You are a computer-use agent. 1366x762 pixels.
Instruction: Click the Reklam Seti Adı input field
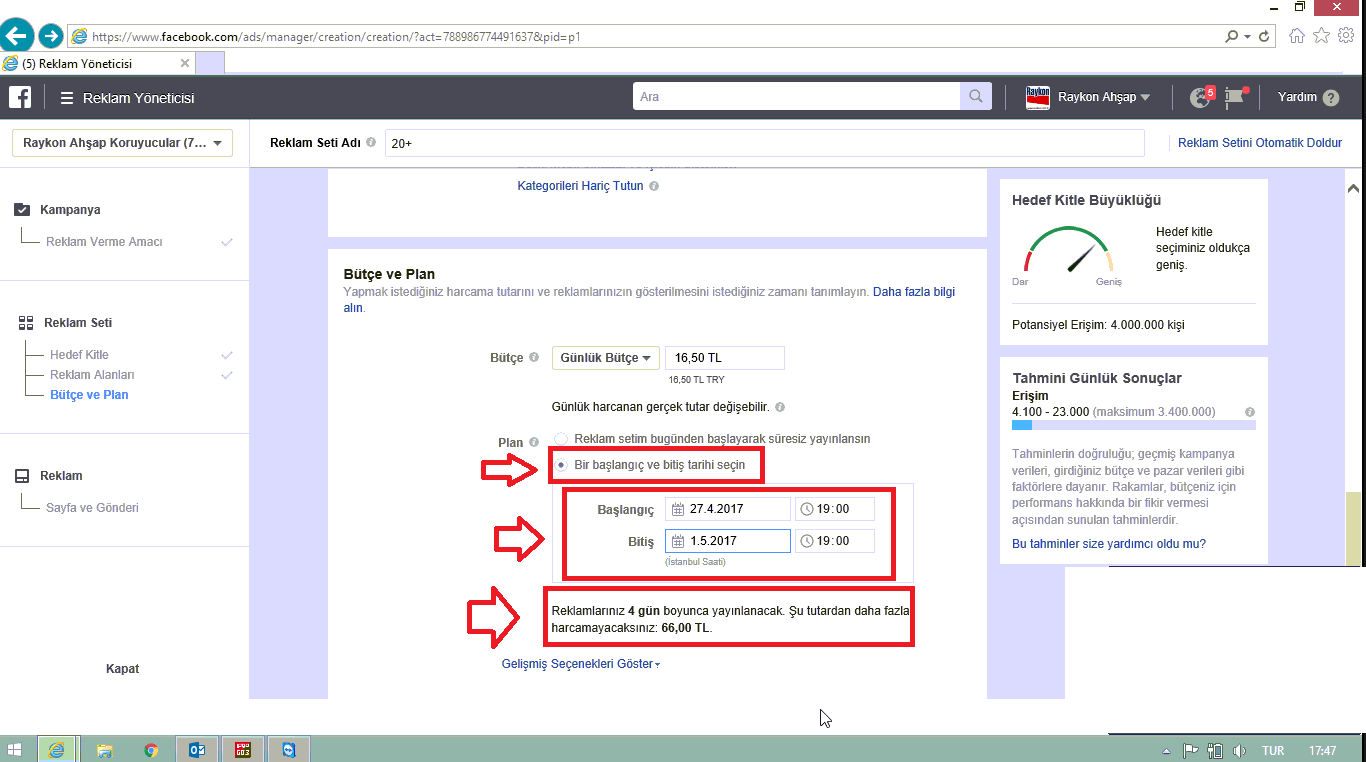(764, 143)
